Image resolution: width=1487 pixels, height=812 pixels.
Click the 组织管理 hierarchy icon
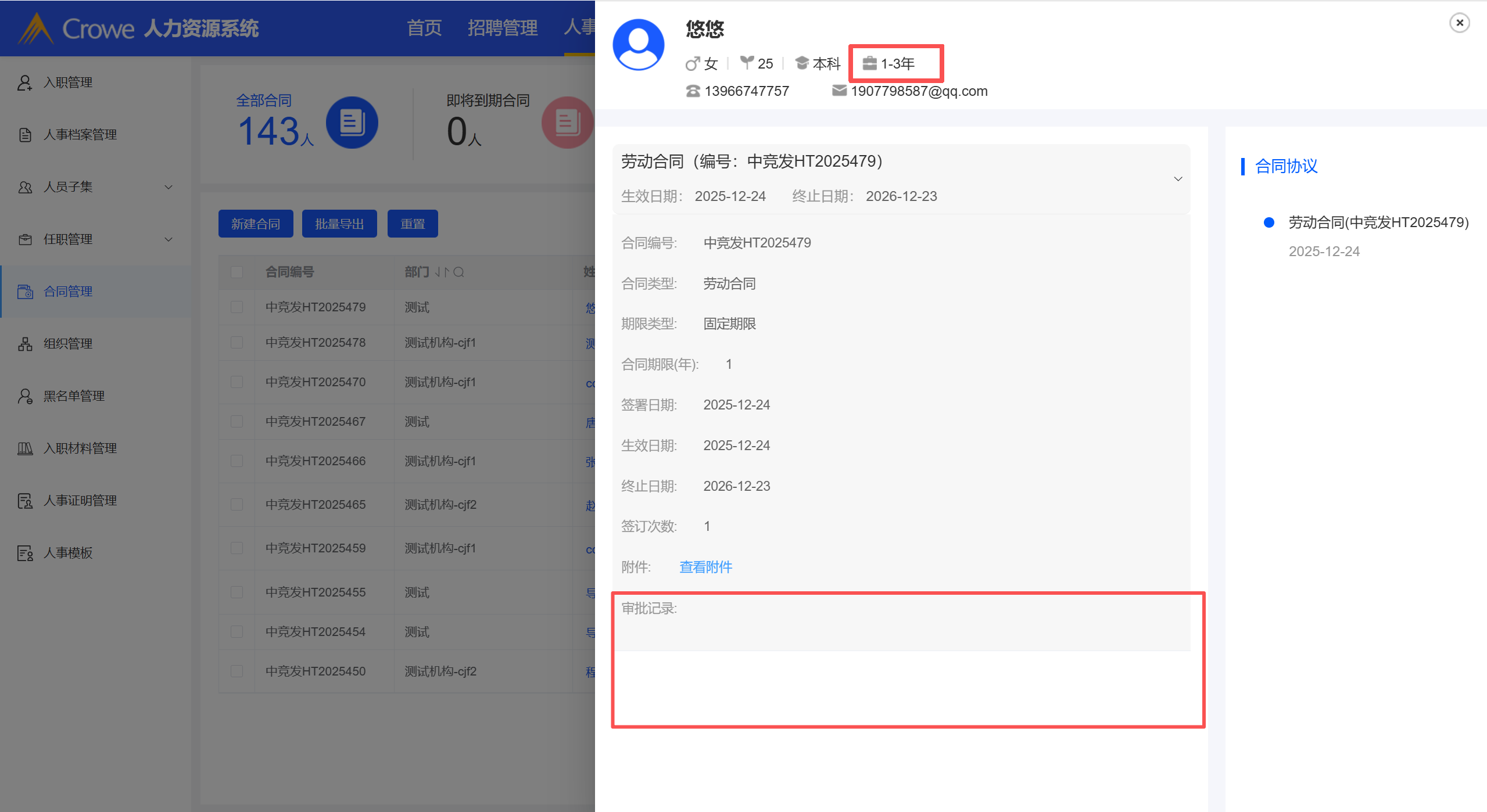(x=24, y=344)
